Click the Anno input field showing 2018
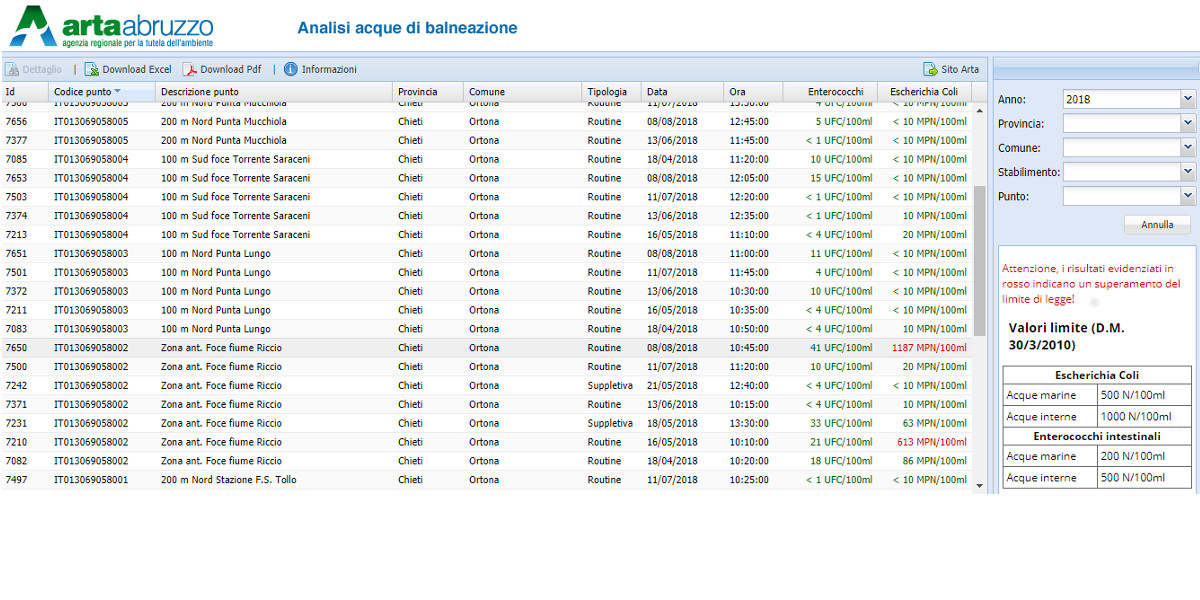 point(1120,99)
